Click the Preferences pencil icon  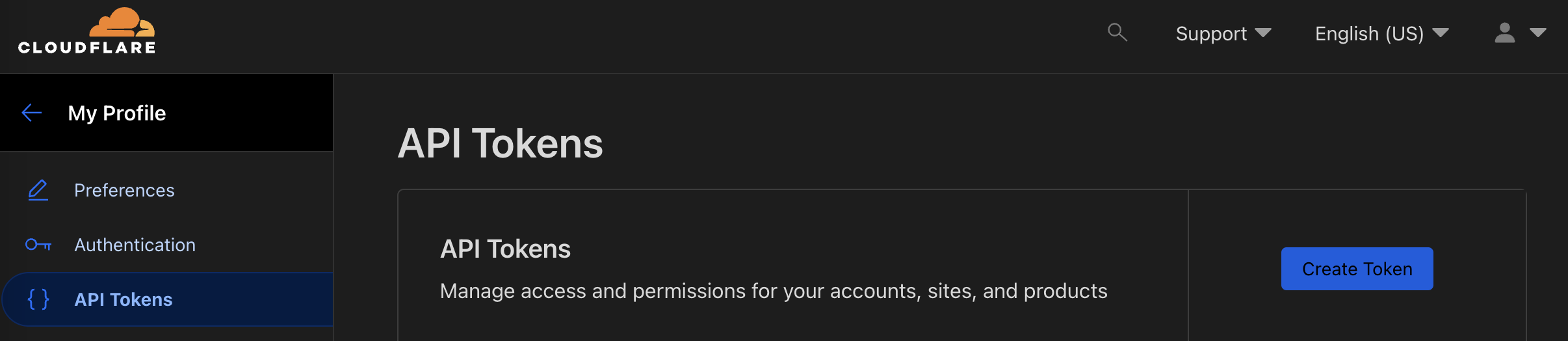coord(38,190)
